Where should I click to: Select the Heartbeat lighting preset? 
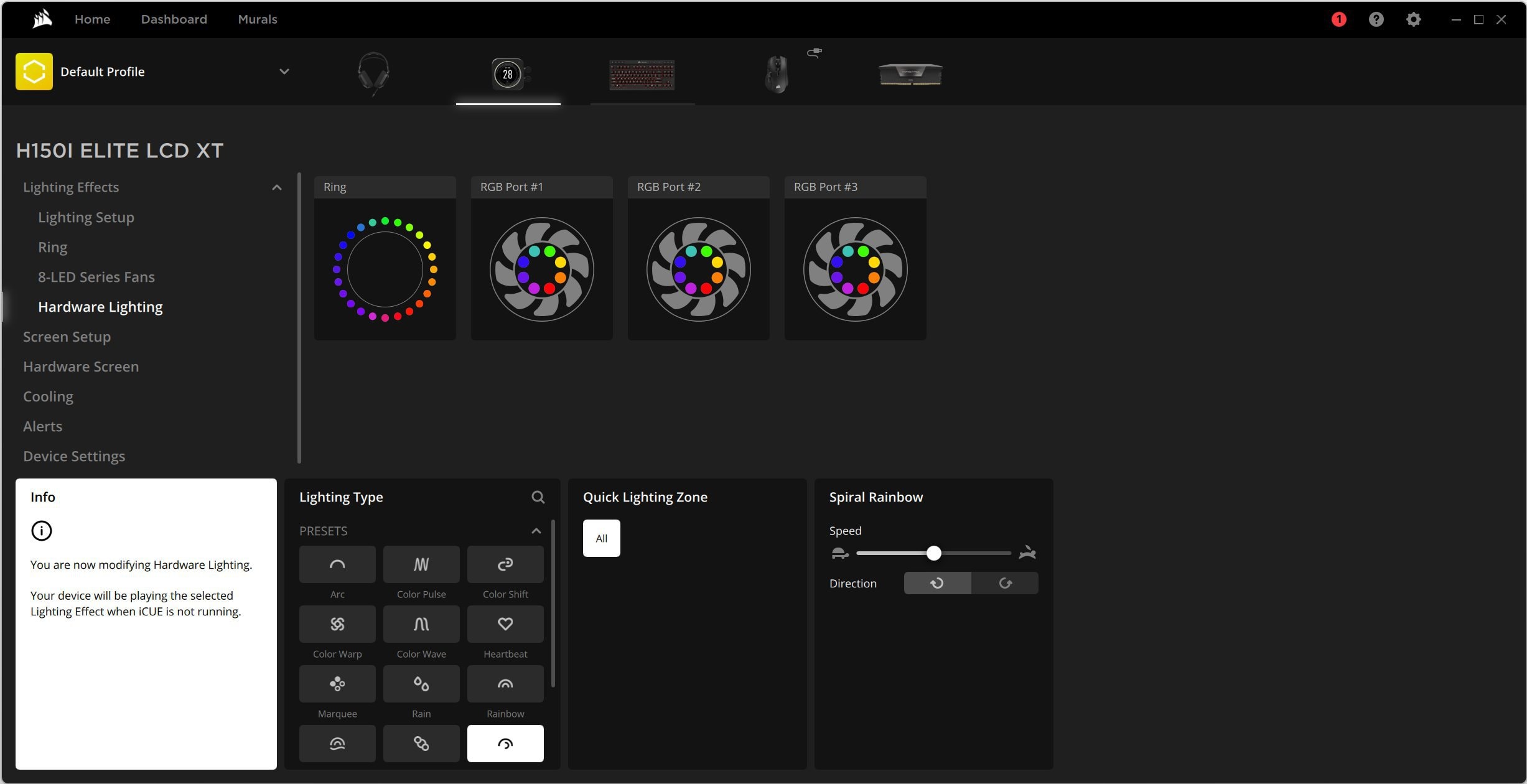pyautogui.click(x=505, y=624)
